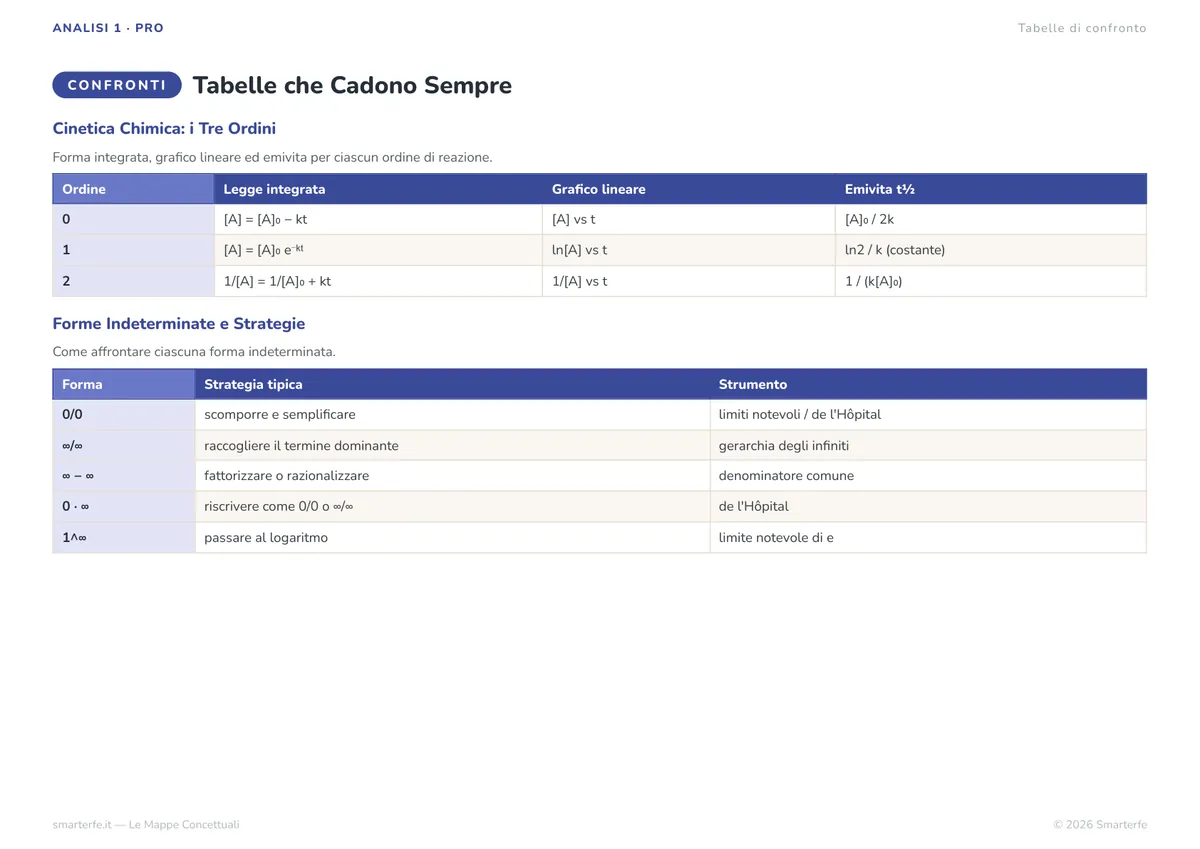The height and width of the screenshot is (849, 1200).
Task: Select the line 'Come affrontare ciascuna forma indeterminata.'
Action: (x=194, y=352)
